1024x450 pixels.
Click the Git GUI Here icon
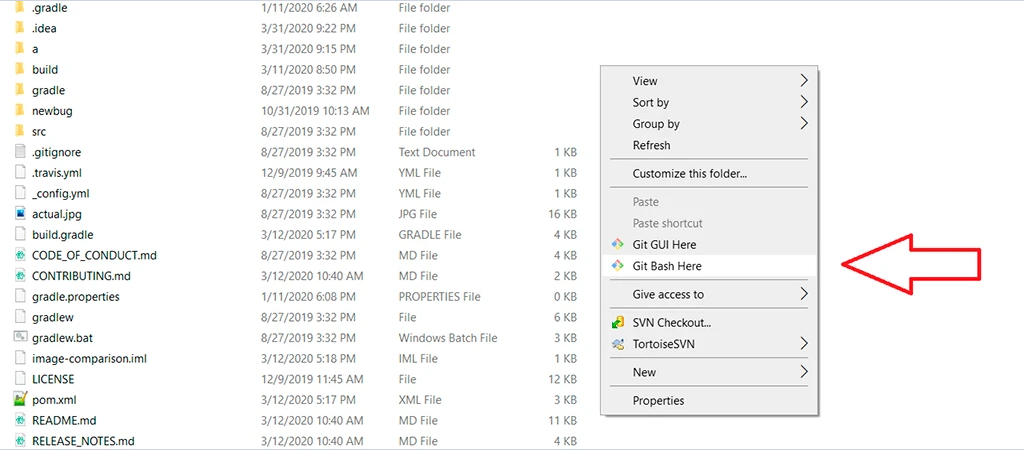[616, 245]
